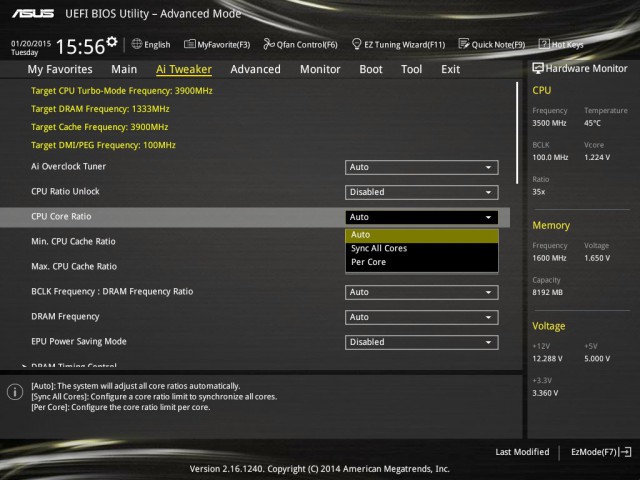Click the Hot Keys question mark icon

[x=544, y=44]
